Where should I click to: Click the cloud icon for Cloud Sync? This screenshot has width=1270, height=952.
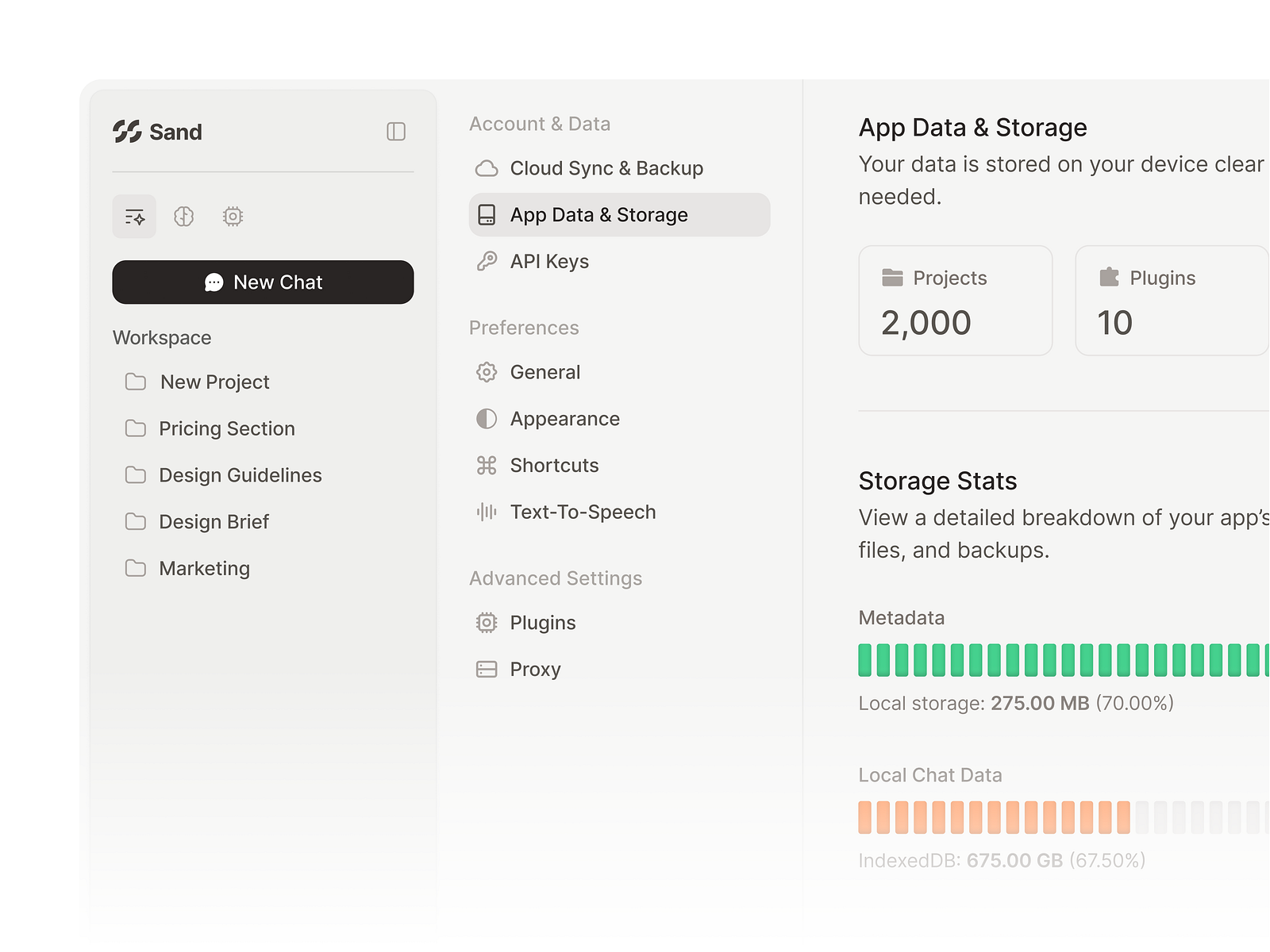486,167
